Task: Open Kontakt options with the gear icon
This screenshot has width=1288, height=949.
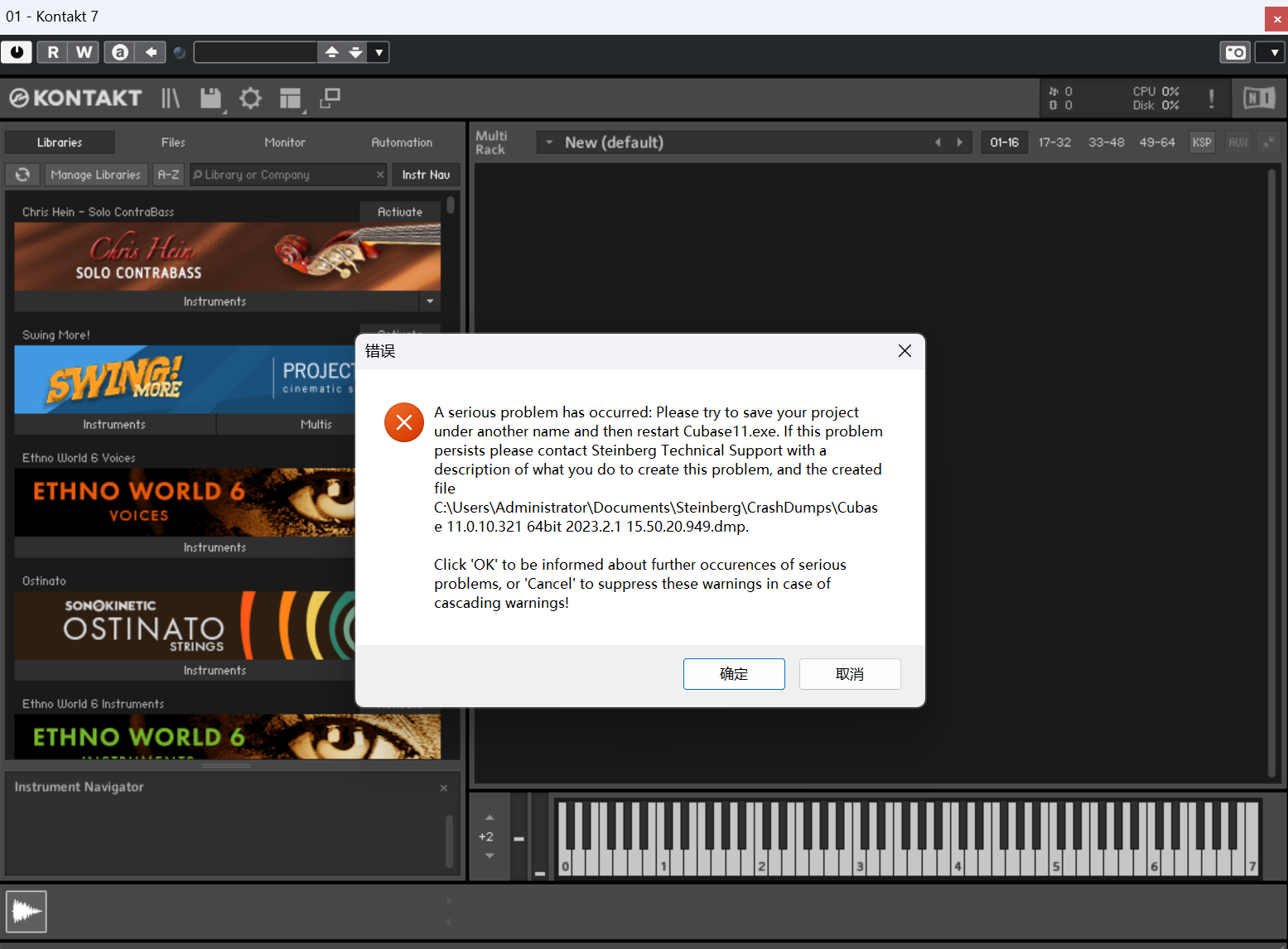Action: 250,98
